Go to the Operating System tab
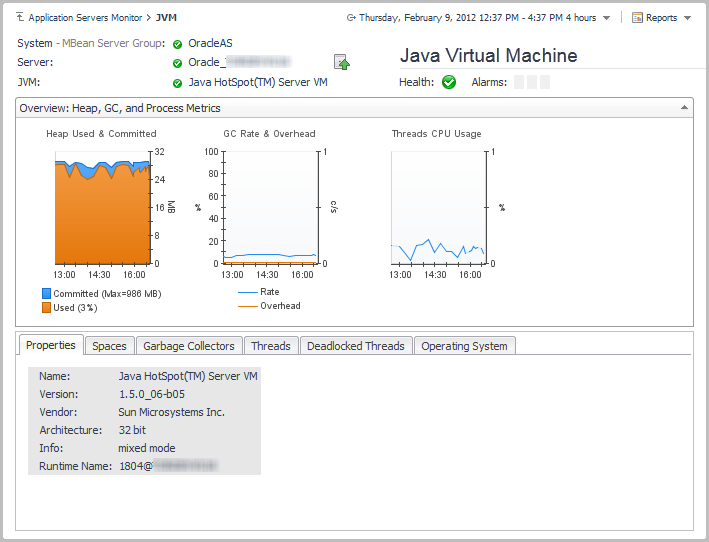709x542 pixels. 464,346
